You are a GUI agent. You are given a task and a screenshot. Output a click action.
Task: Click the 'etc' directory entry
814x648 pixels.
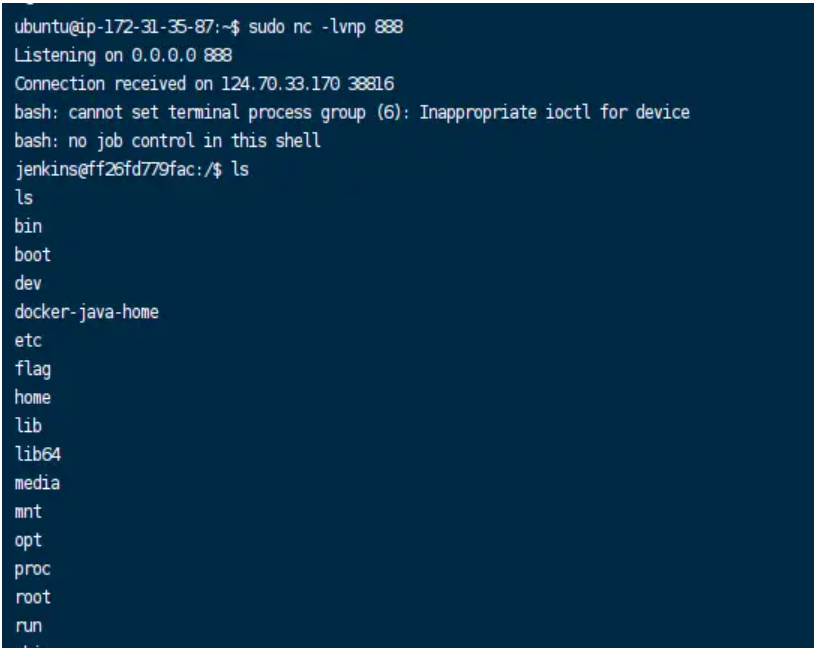coord(28,341)
